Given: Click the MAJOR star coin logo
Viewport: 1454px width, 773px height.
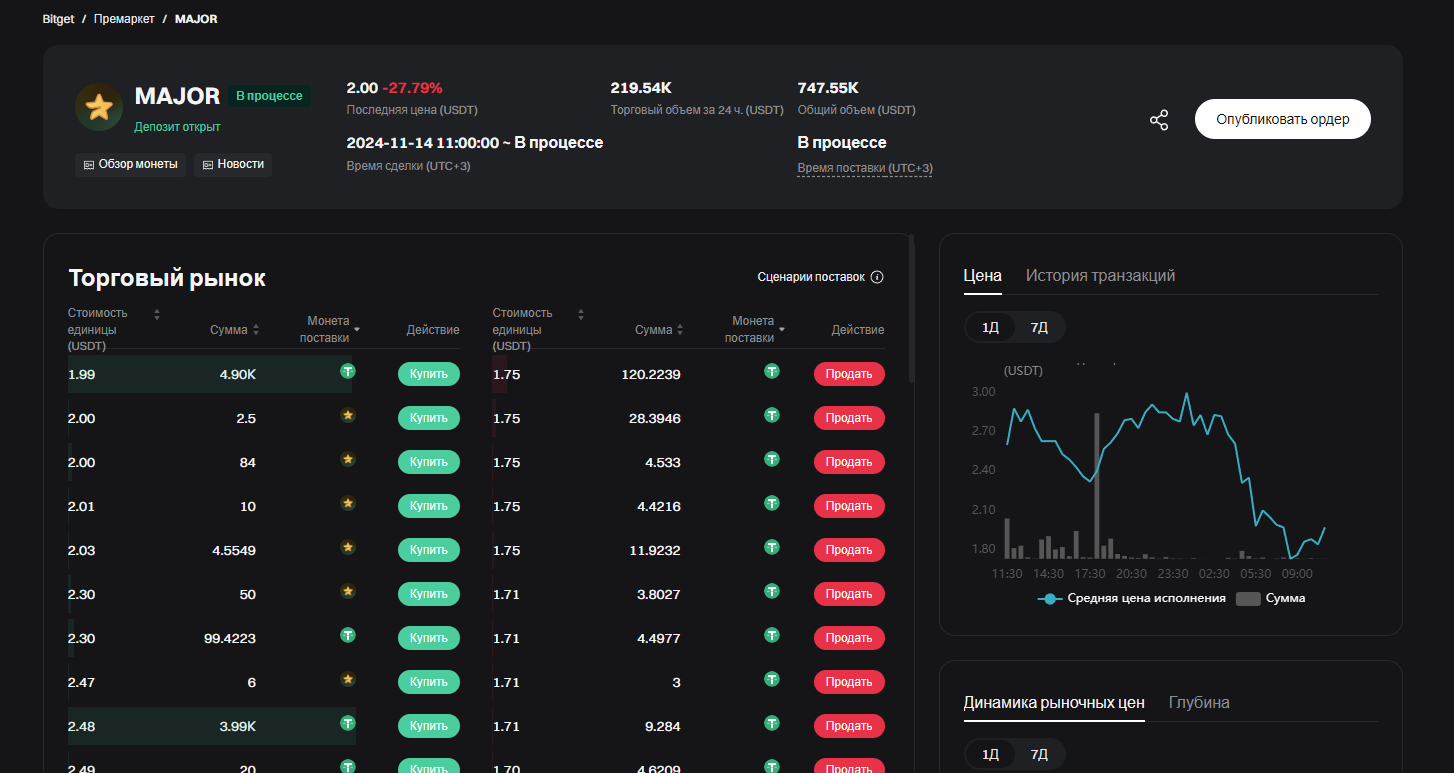Looking at the screenshot, I should (x=99, y=108).
